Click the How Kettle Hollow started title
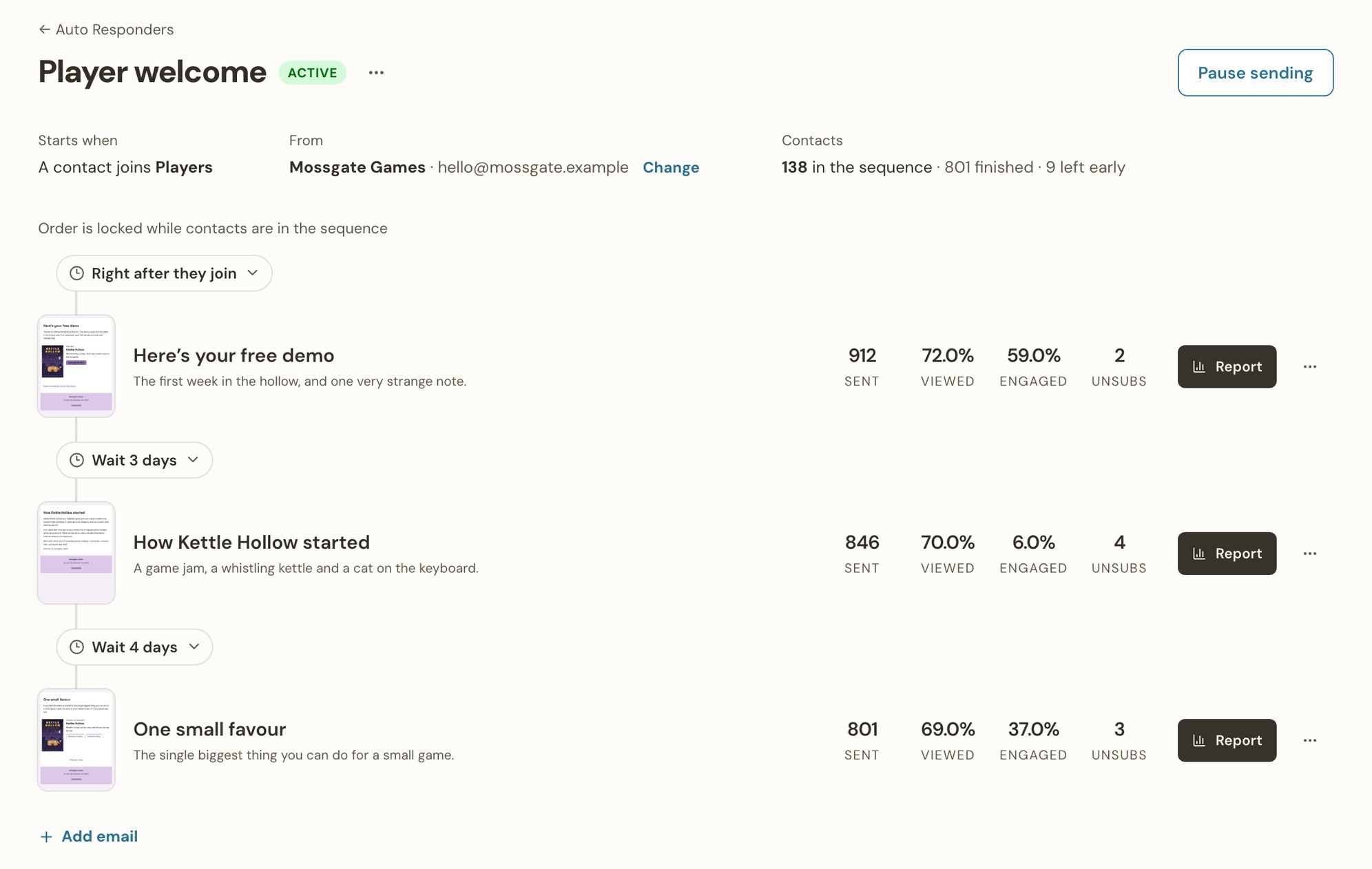The width and height of the screenshot is (1372, 869). [251, 543]
